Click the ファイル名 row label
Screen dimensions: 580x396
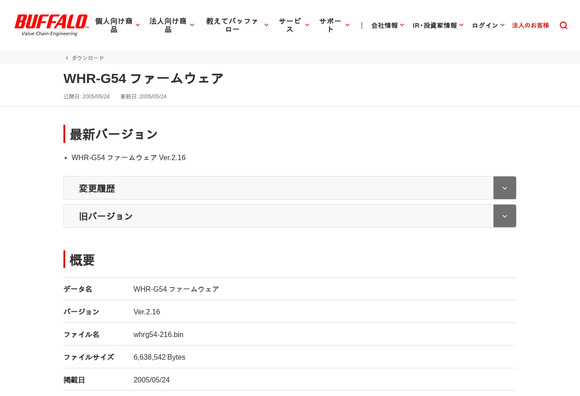coord(81,335)
